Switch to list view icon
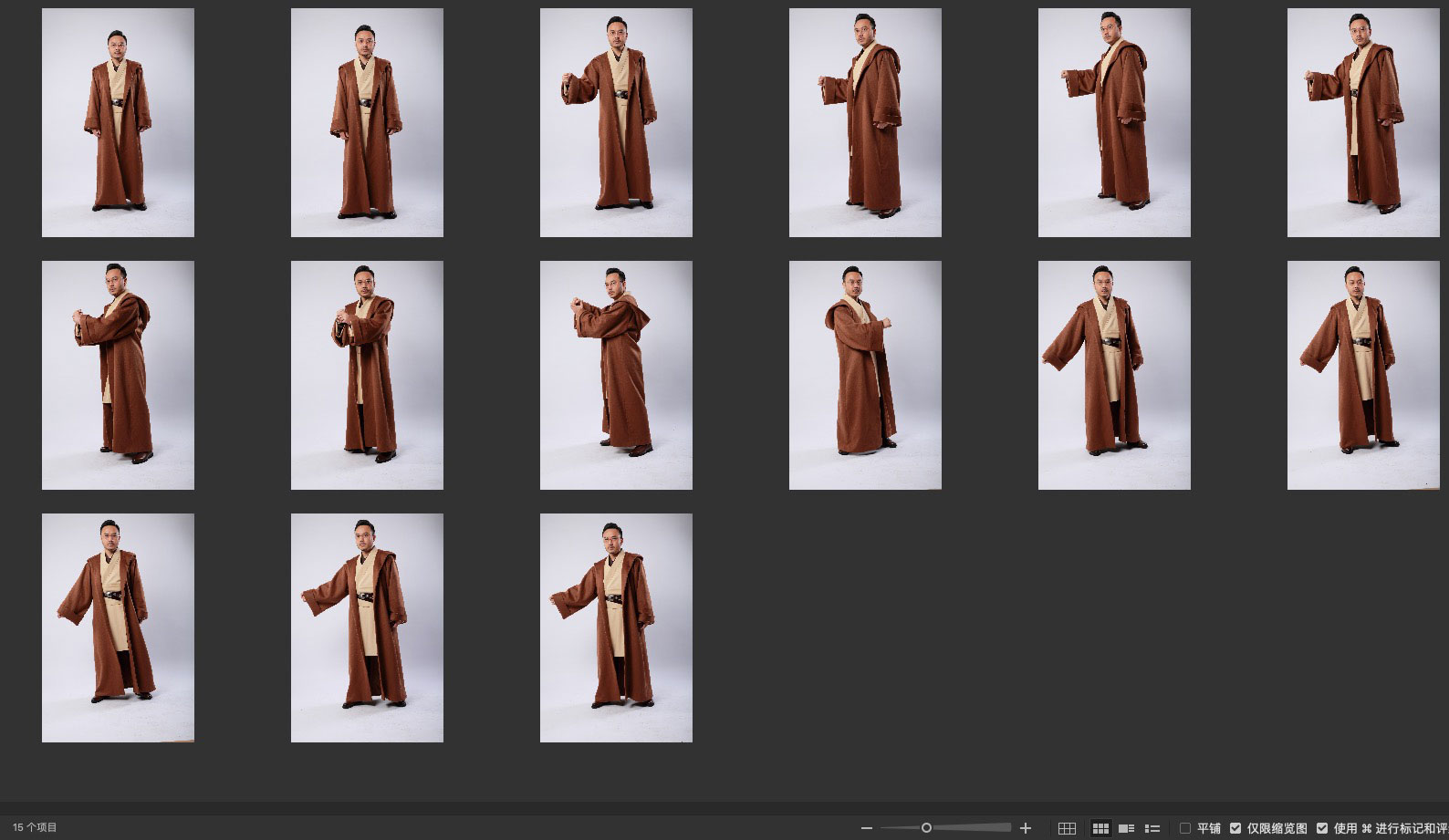Viewport: 1449px width, 840px height. (x=1152, y=828)
